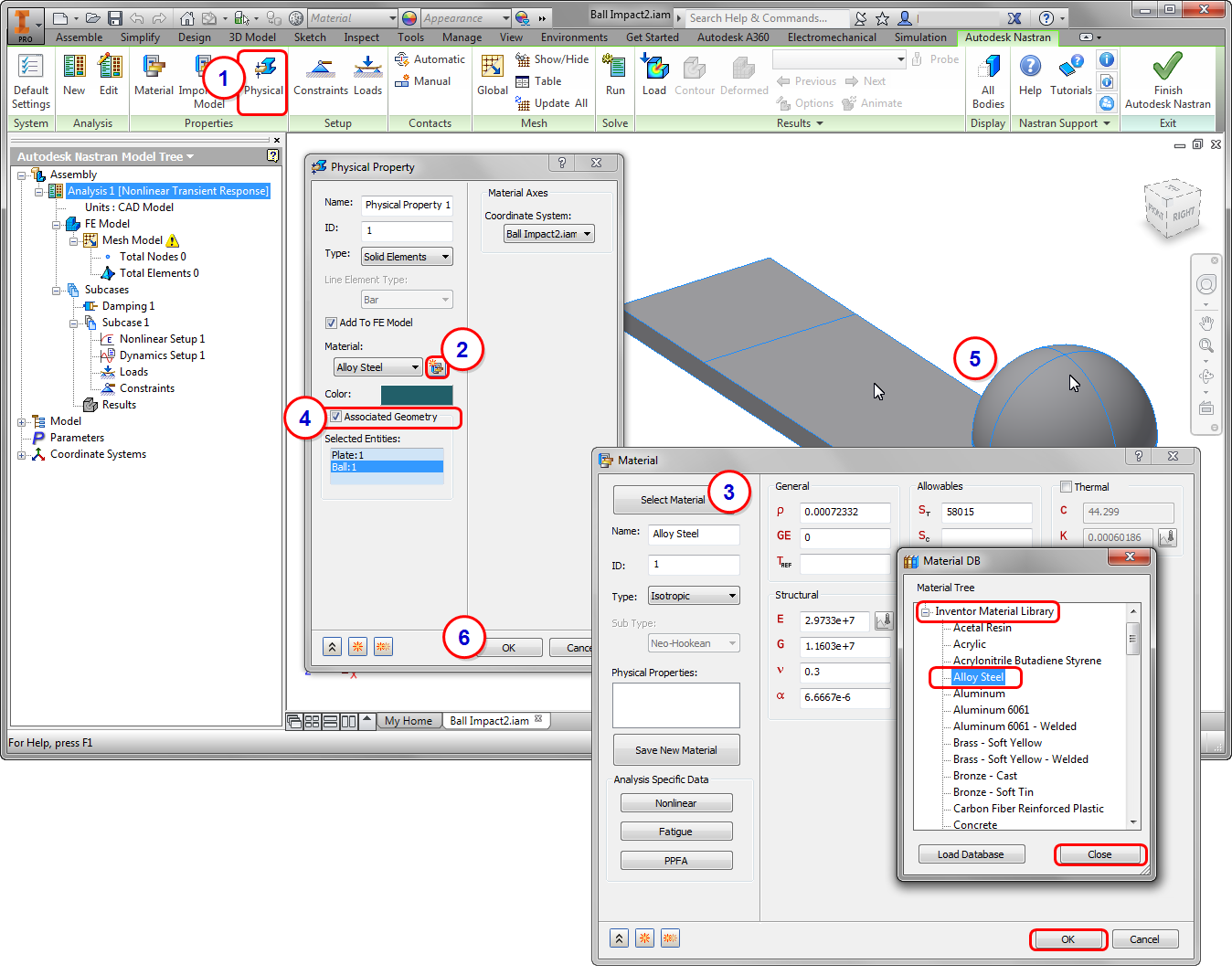Click the curve icon beside the E field

point(884,620)
